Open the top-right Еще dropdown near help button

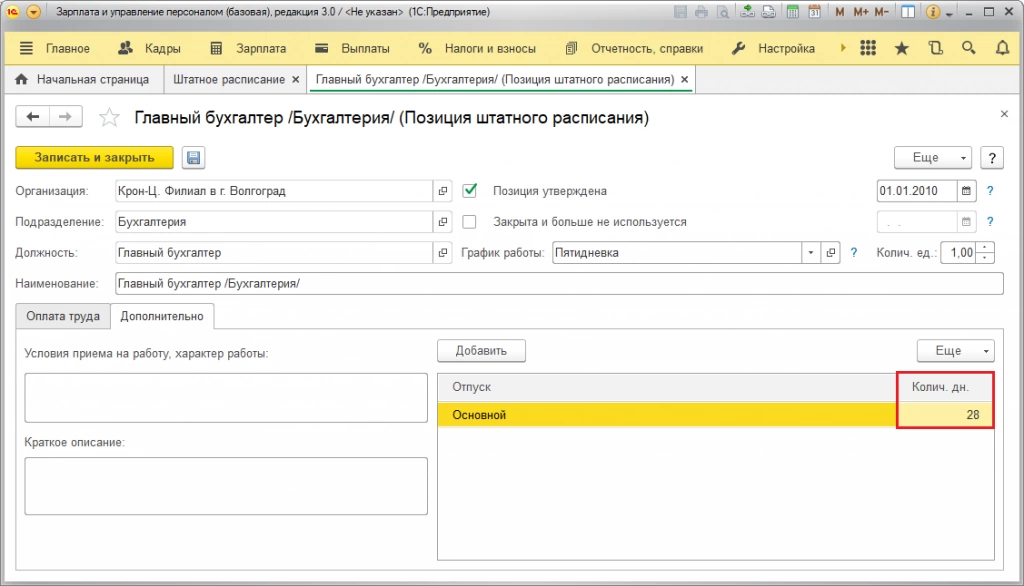[x=932, y=158]
